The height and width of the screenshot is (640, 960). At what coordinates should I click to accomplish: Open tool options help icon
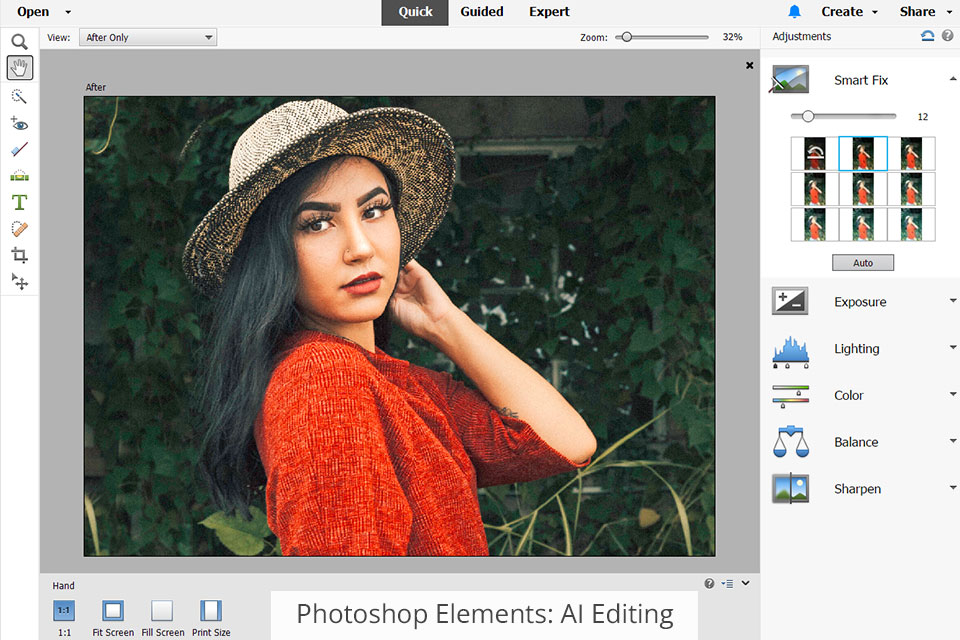click(x=709, y=584)
